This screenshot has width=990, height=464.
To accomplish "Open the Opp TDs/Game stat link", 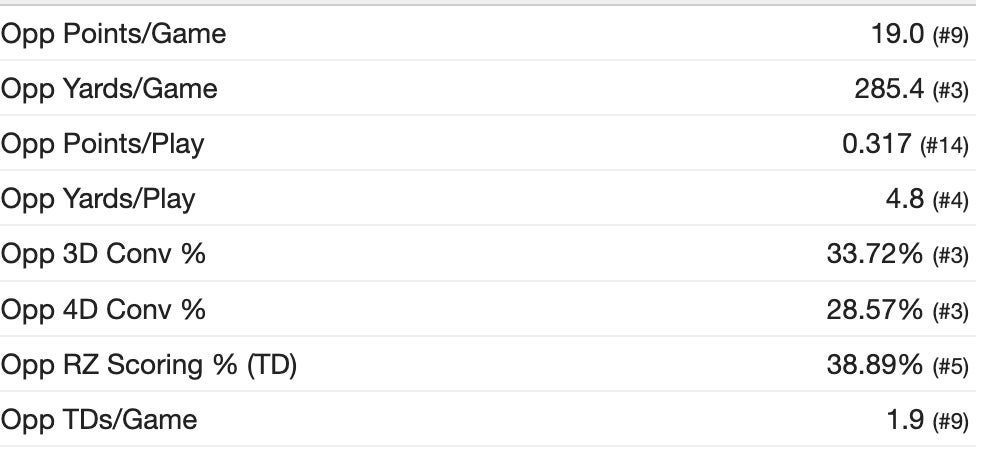I will [99, 420].
